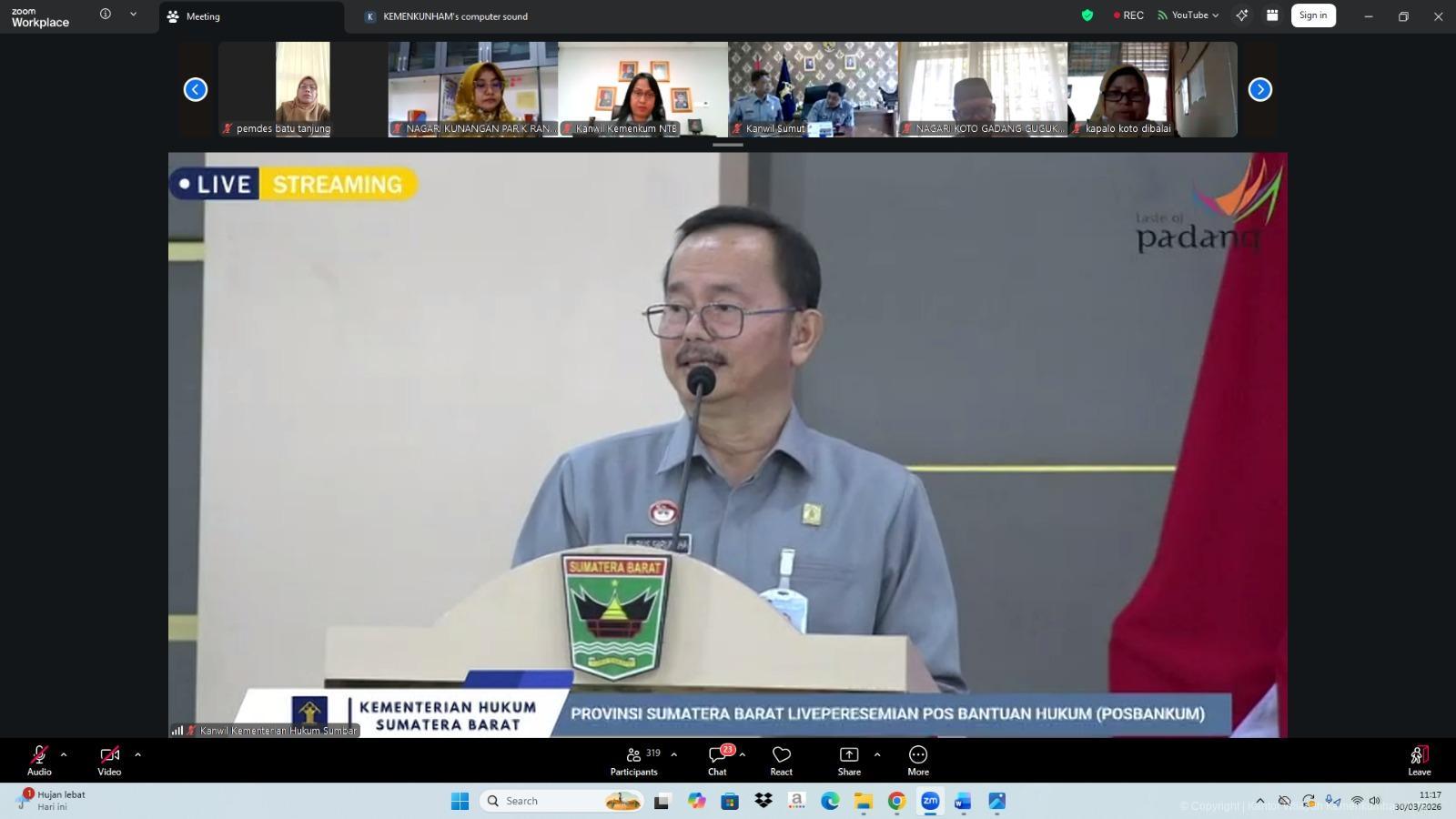Select Kanwil Kemenkum NTB video thumbnail

[642, 89]
